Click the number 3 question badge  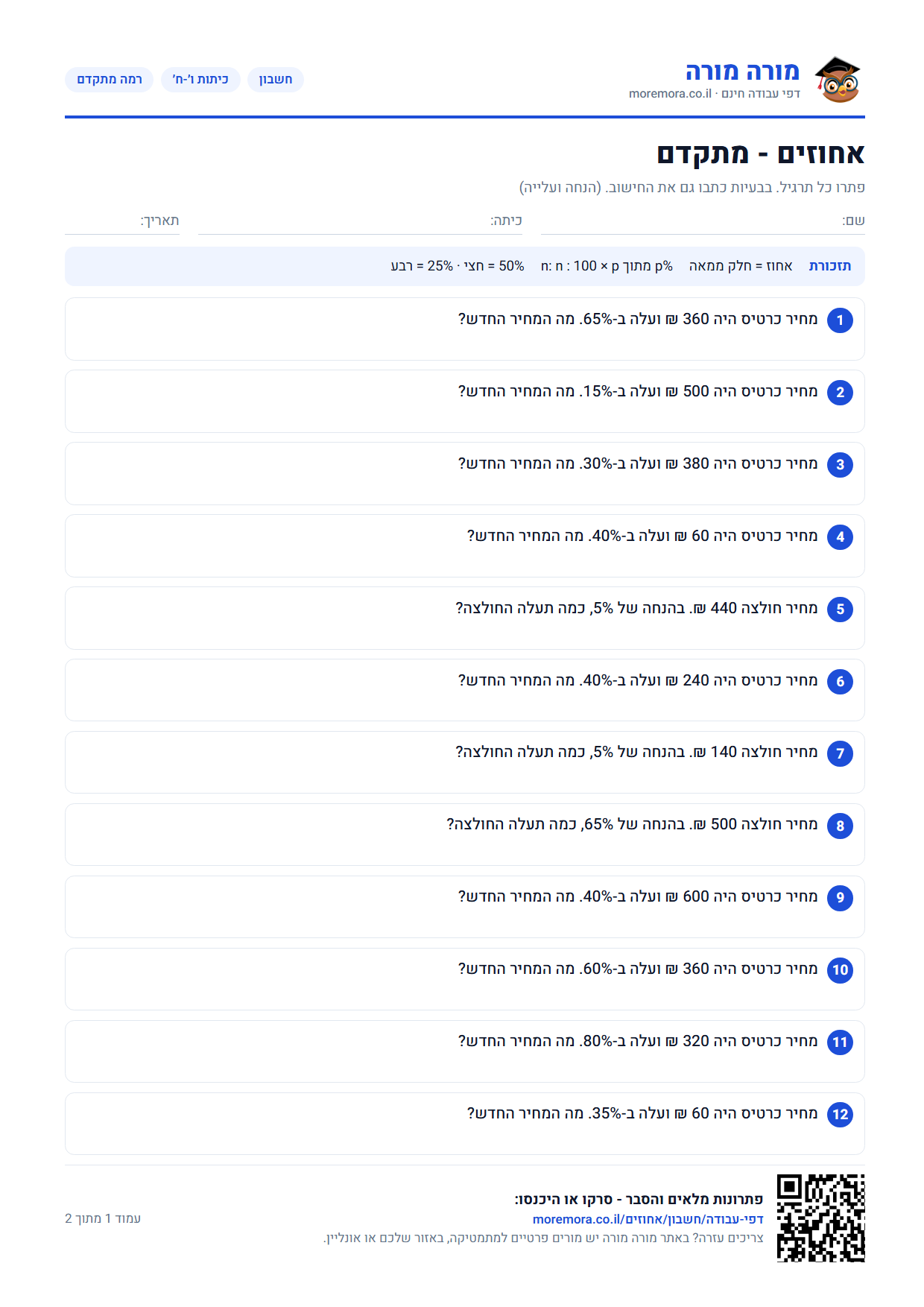(840, 465)
